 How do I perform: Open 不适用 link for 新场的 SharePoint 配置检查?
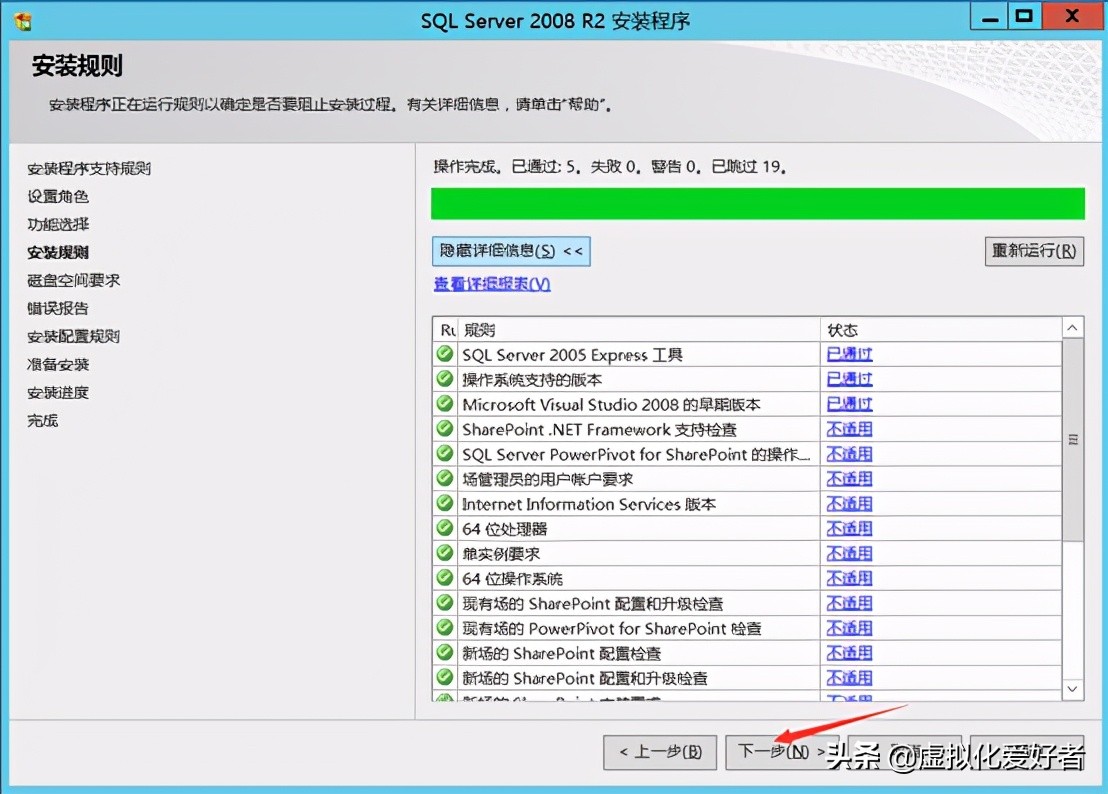tap(849, 653)
